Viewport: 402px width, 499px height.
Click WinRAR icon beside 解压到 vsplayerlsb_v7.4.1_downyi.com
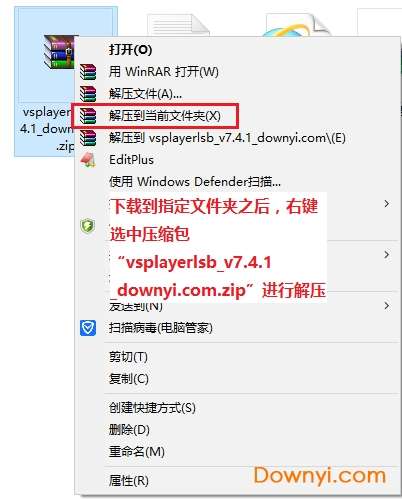coord(88,138)
